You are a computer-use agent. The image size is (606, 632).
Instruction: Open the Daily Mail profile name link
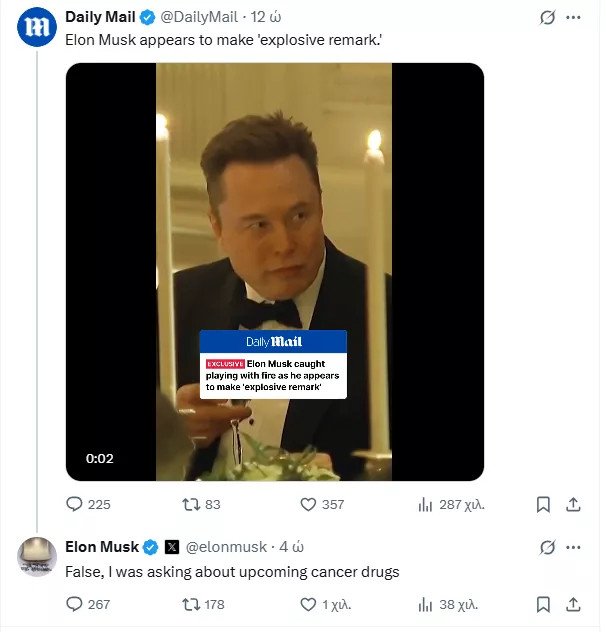click(x=100, y=17)
